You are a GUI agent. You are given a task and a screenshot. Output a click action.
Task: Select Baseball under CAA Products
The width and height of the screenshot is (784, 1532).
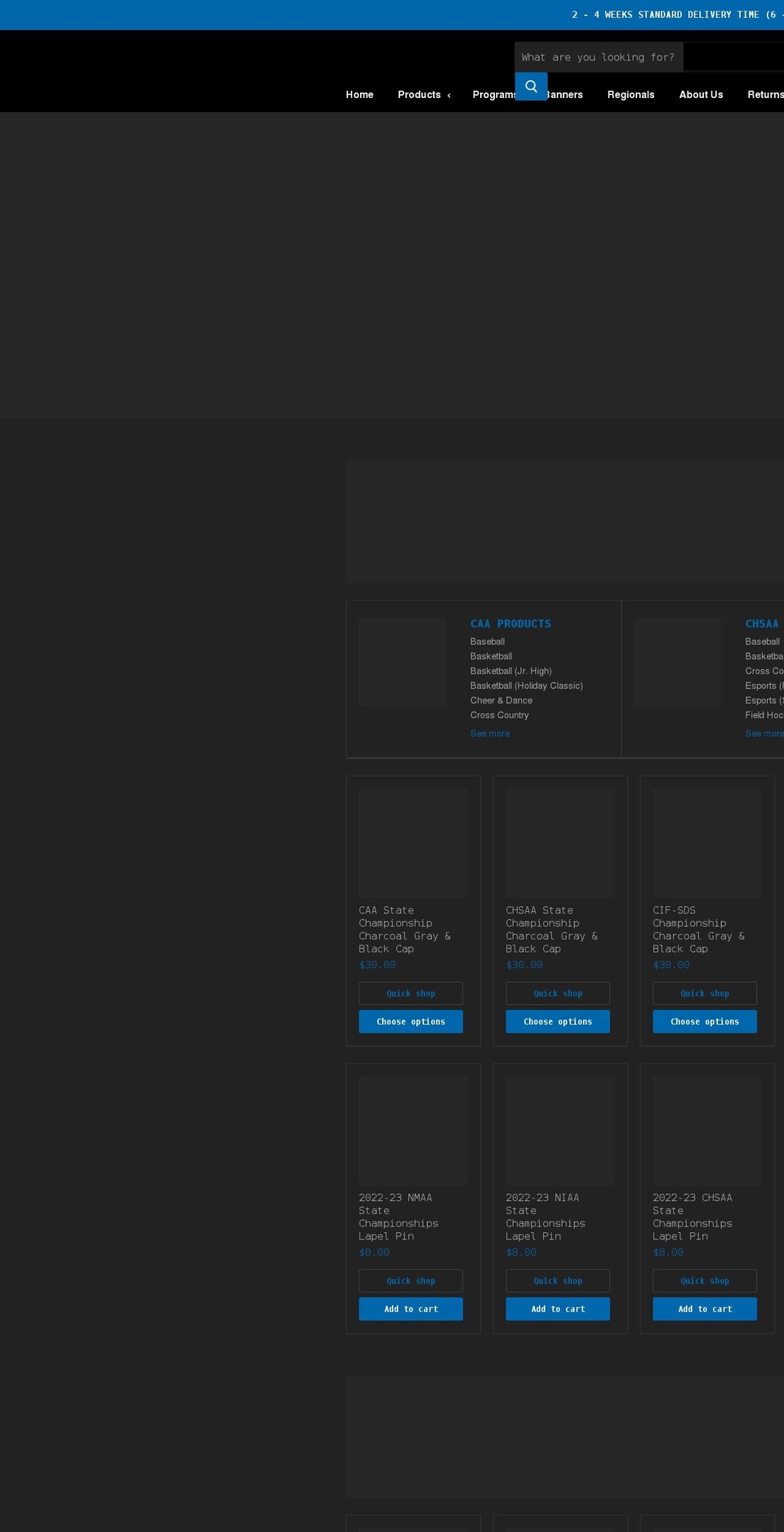[x=488, y=641]
